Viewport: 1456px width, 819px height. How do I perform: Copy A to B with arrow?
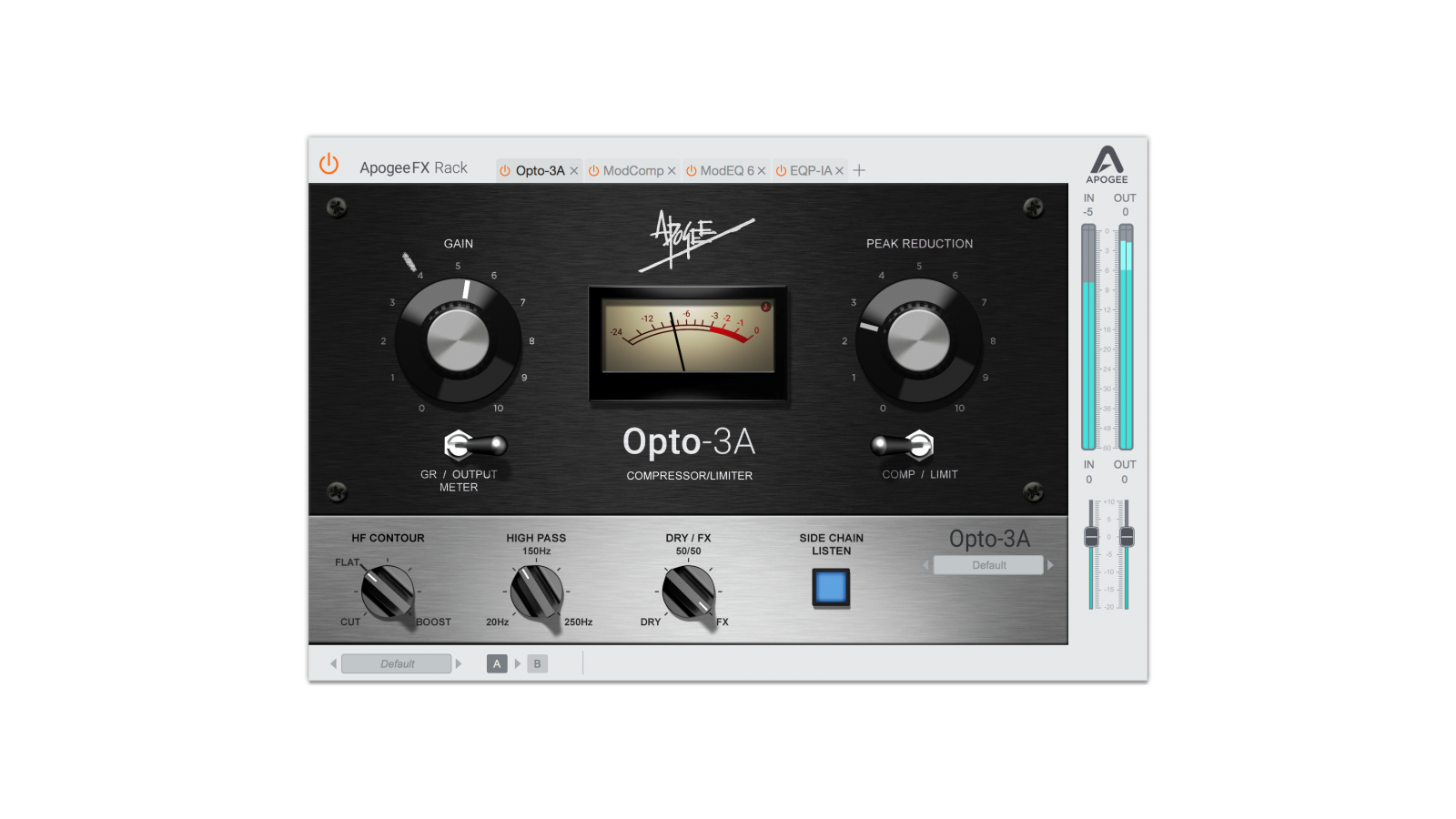click(518, 663)
